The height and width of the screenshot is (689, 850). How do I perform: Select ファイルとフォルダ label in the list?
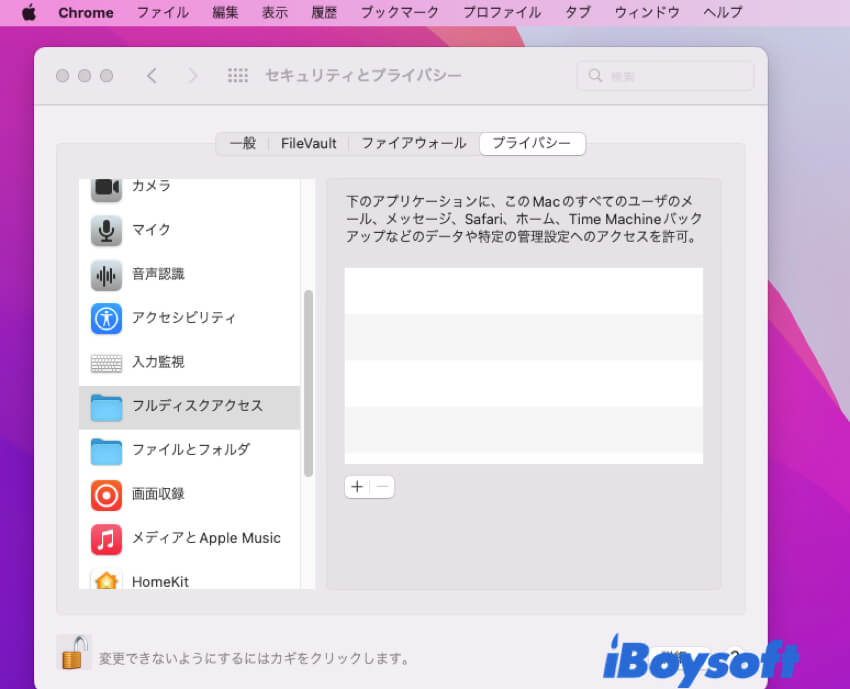pyautogui.click(x=191, y=450)
